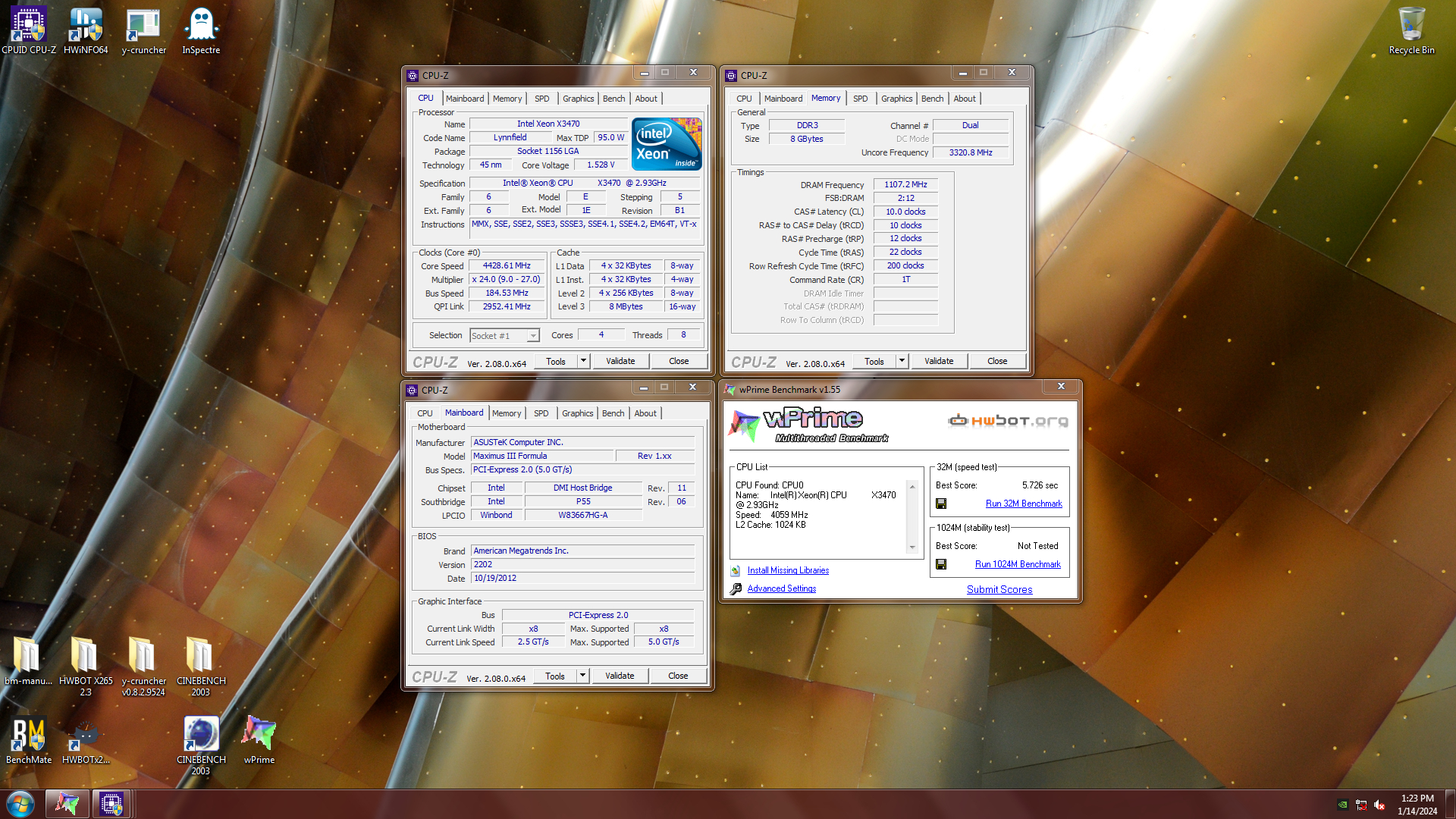The height and width of the screenshot is (819, 1456).
Task: Click the BIOS version 2202 field
Action: coord(582,564)
